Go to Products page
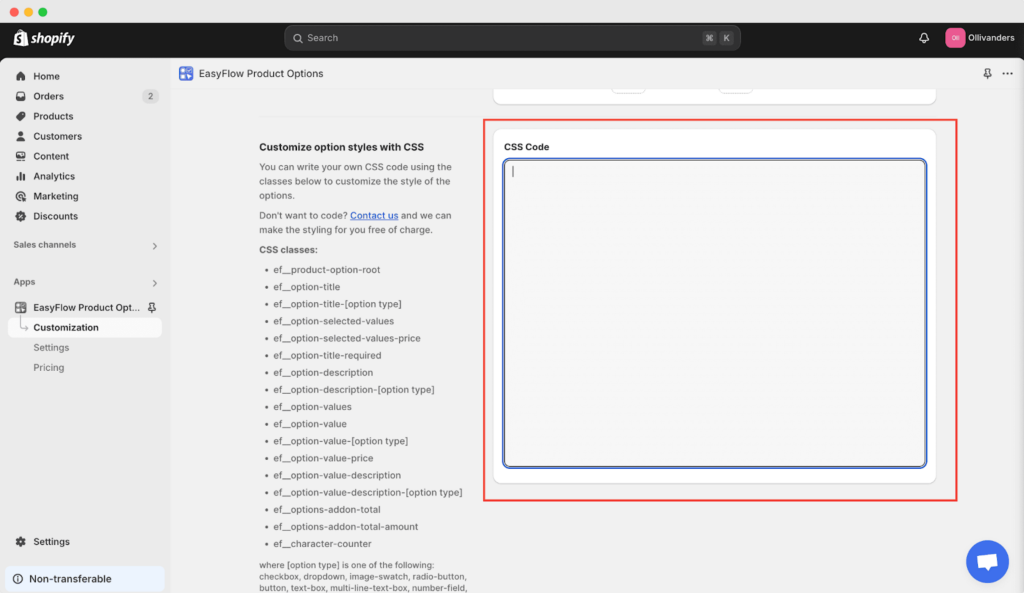1024x593 pixels. [53, 116]
